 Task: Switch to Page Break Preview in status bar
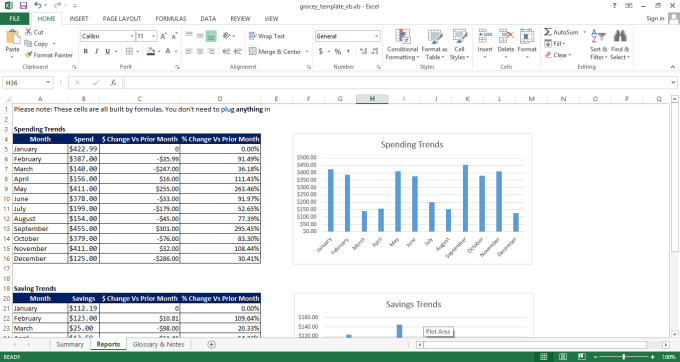581,357
